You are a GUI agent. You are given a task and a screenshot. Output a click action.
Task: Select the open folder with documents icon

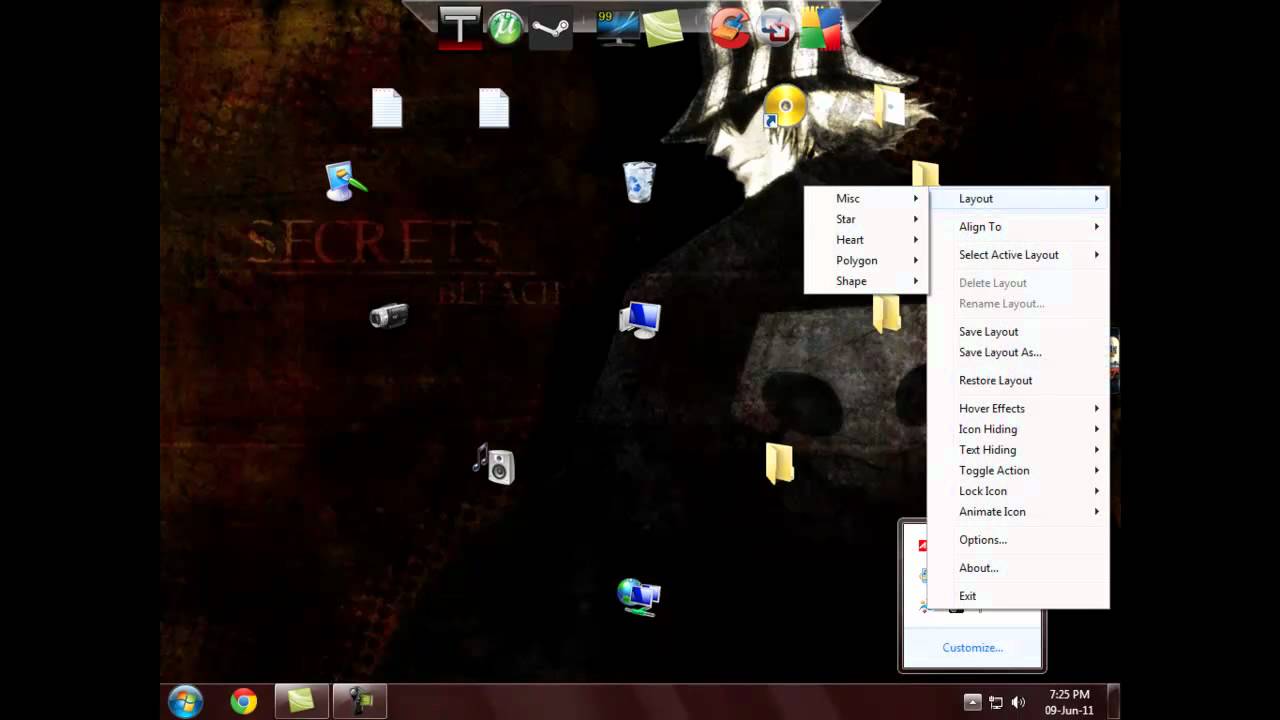coord(888,106)
